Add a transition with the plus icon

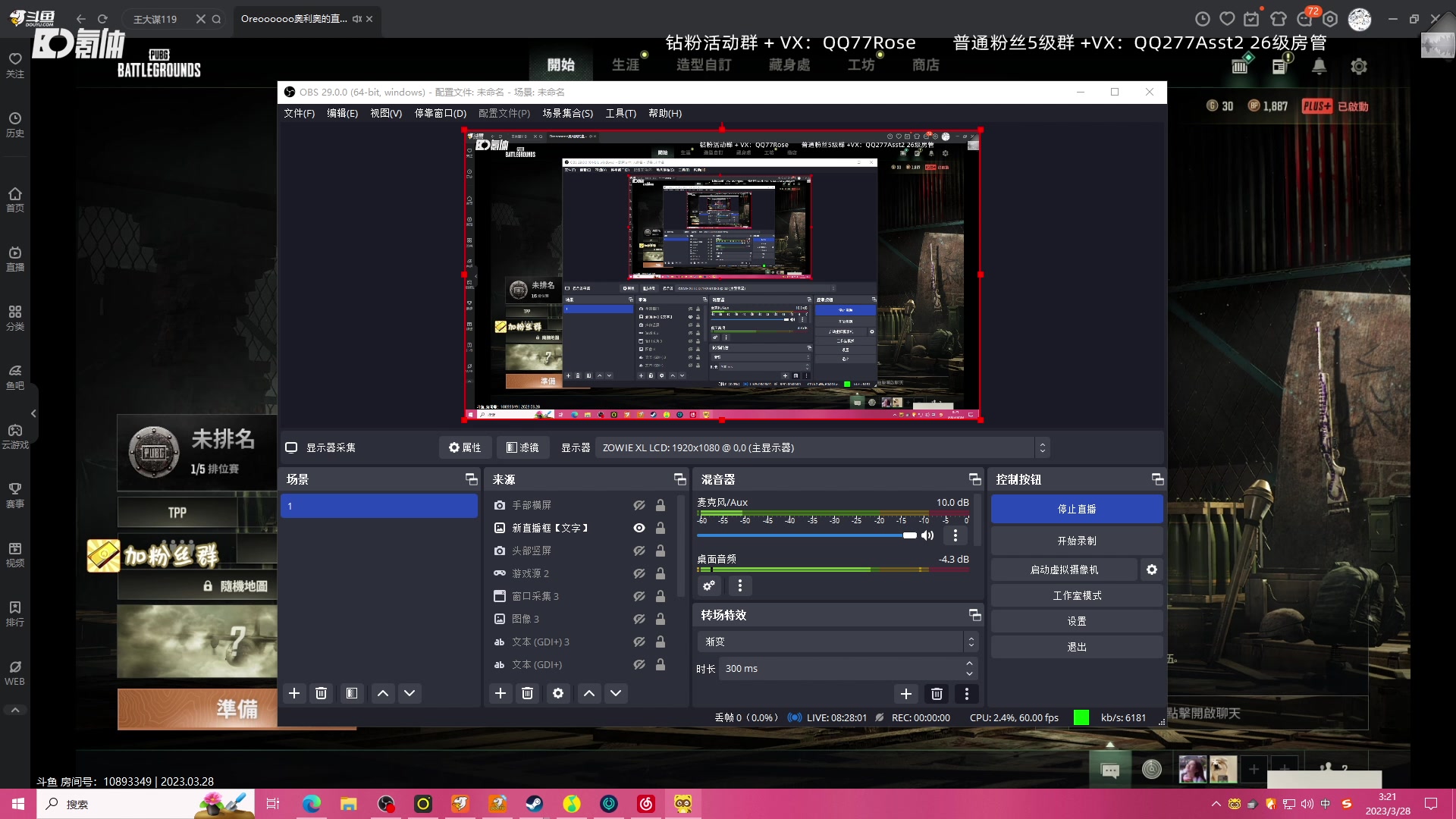906,694
